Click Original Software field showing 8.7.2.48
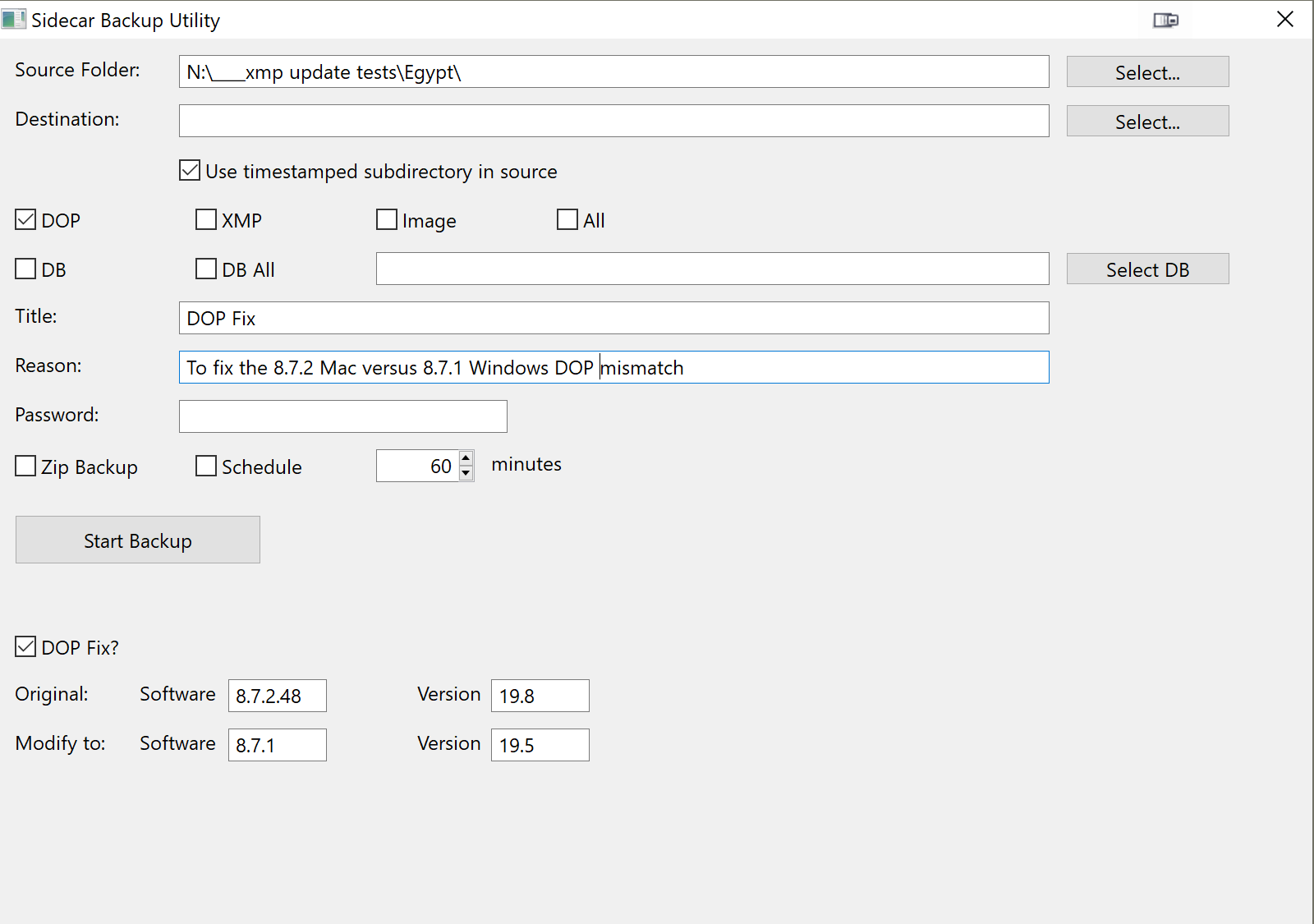This screenshot has height=924, width=1314. pyautogui.click(x=277, y=696)
